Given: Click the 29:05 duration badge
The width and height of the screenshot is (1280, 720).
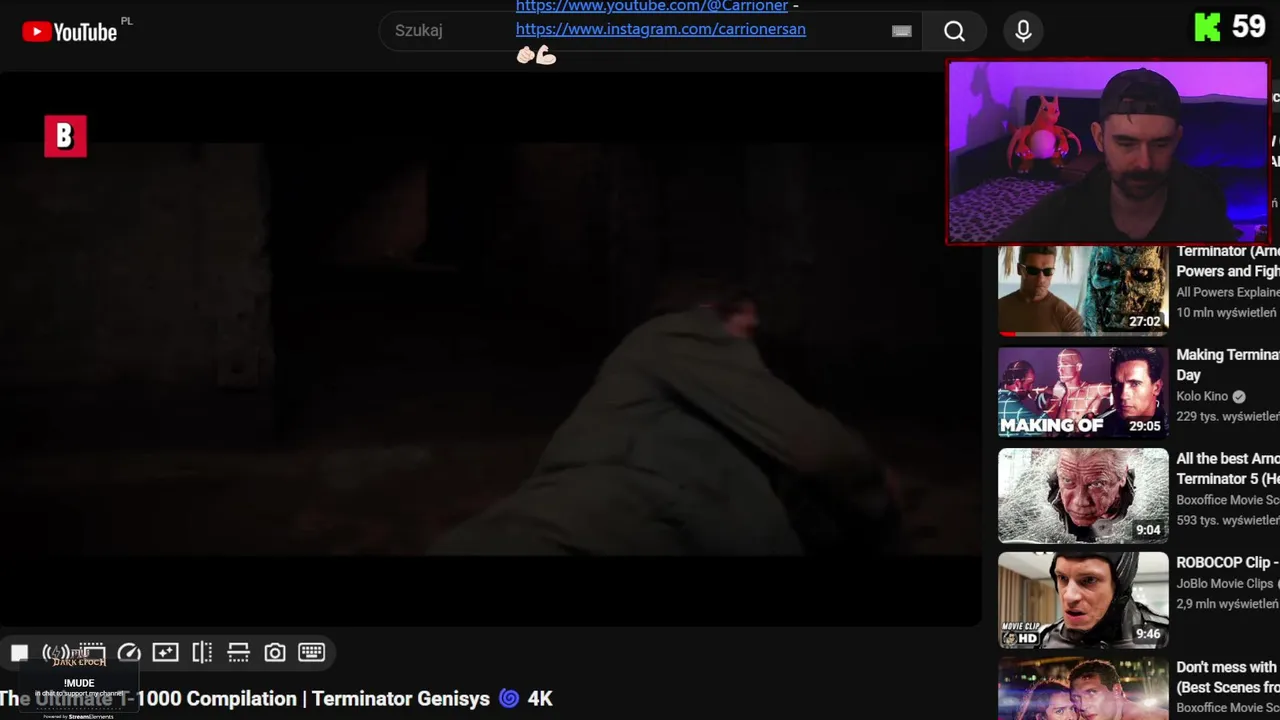Looking at the screenshot, I should coord(1145,426).
